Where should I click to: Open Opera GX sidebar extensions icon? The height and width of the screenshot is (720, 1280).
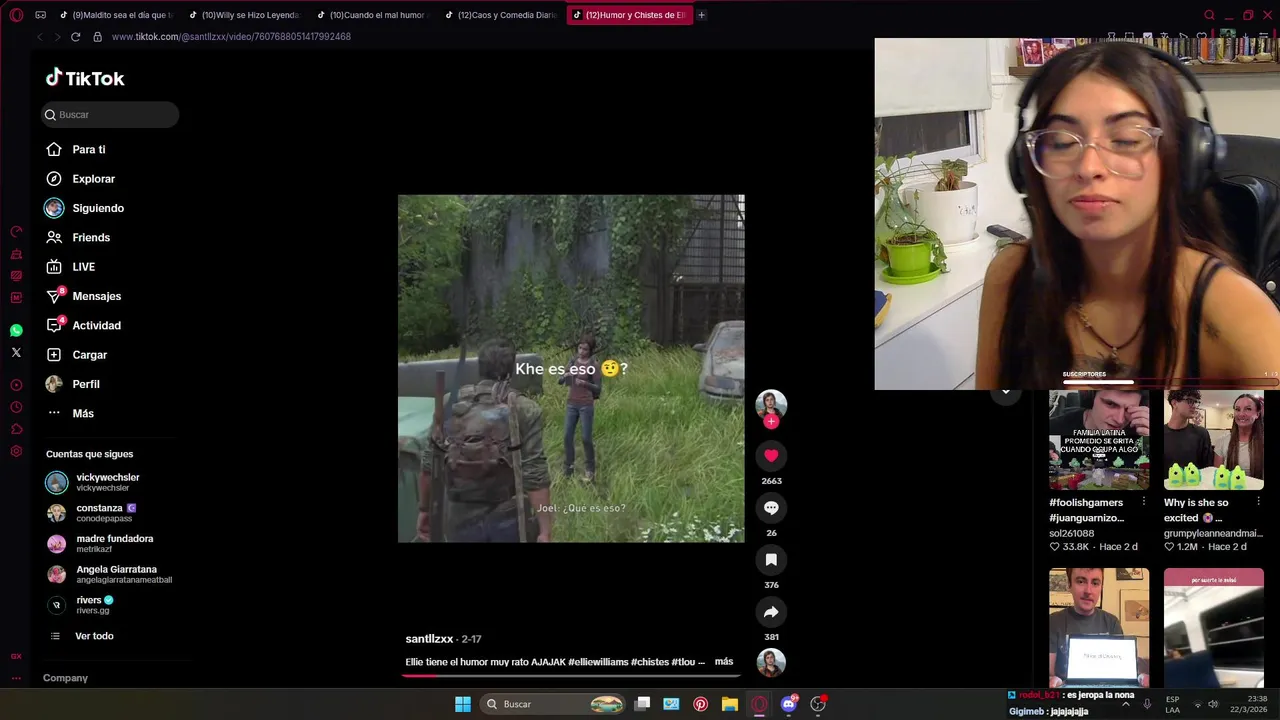[x=16, y=429]
